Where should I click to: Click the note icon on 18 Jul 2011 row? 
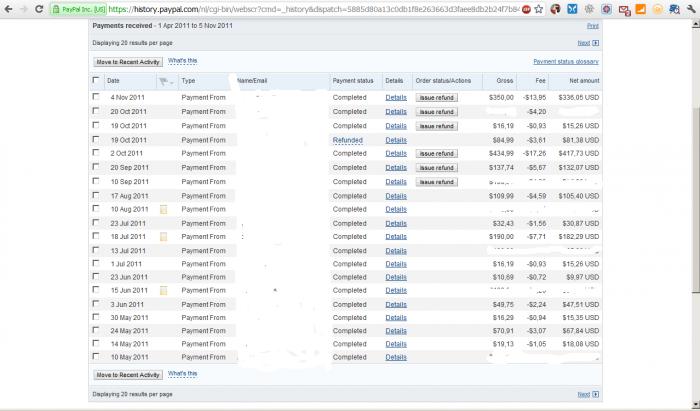tap(163, 237)
